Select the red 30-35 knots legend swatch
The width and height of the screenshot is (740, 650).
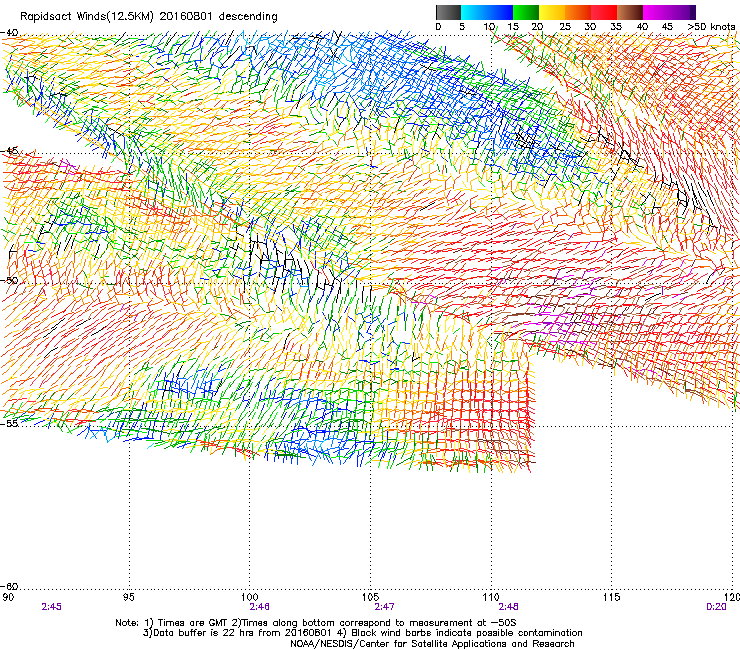pyautogui.click(x=604, y=12)
